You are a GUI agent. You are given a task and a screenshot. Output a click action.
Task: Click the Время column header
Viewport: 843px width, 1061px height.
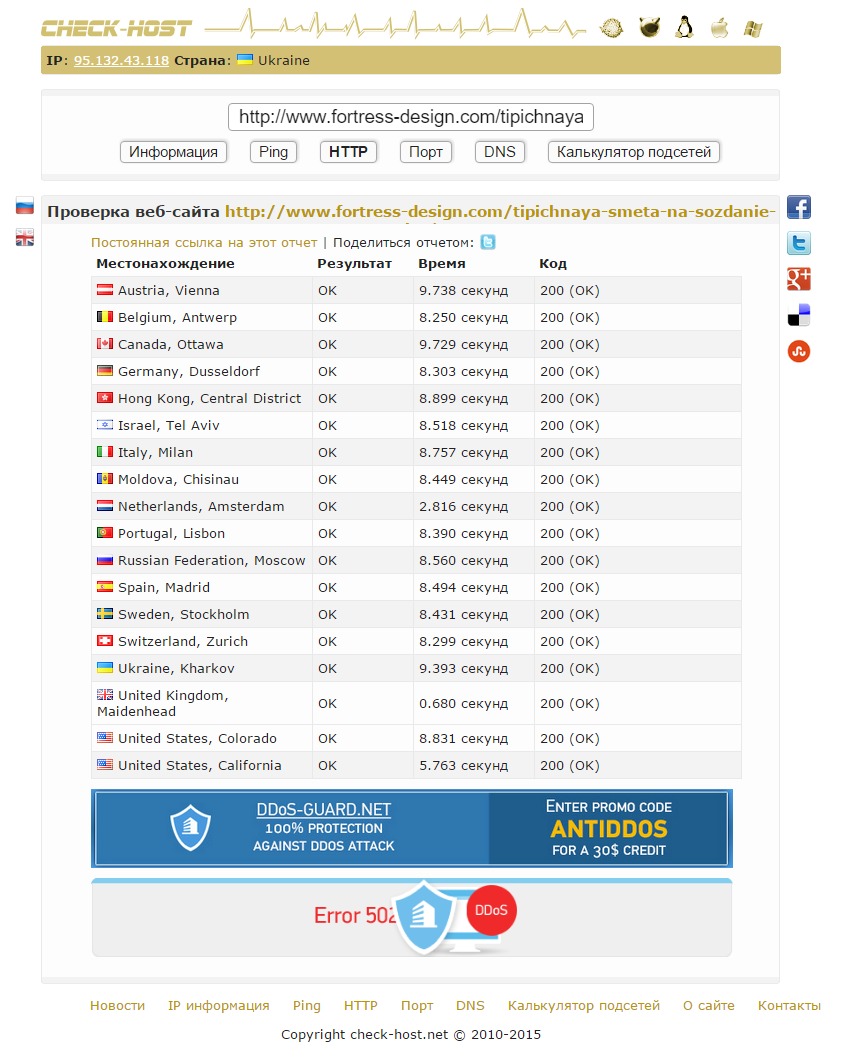442,263
